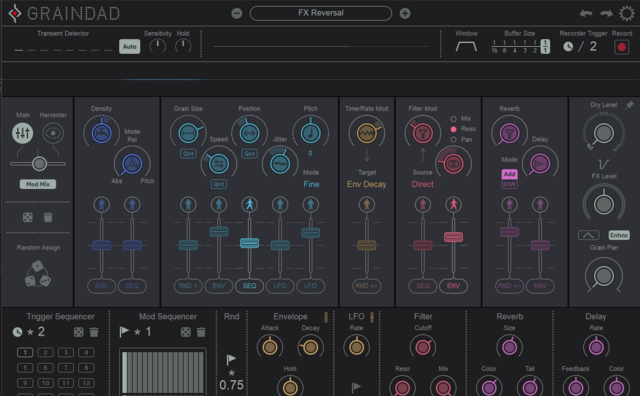
Task: Toggle Trigger Sequencer step 7
Action: [66, 368]
